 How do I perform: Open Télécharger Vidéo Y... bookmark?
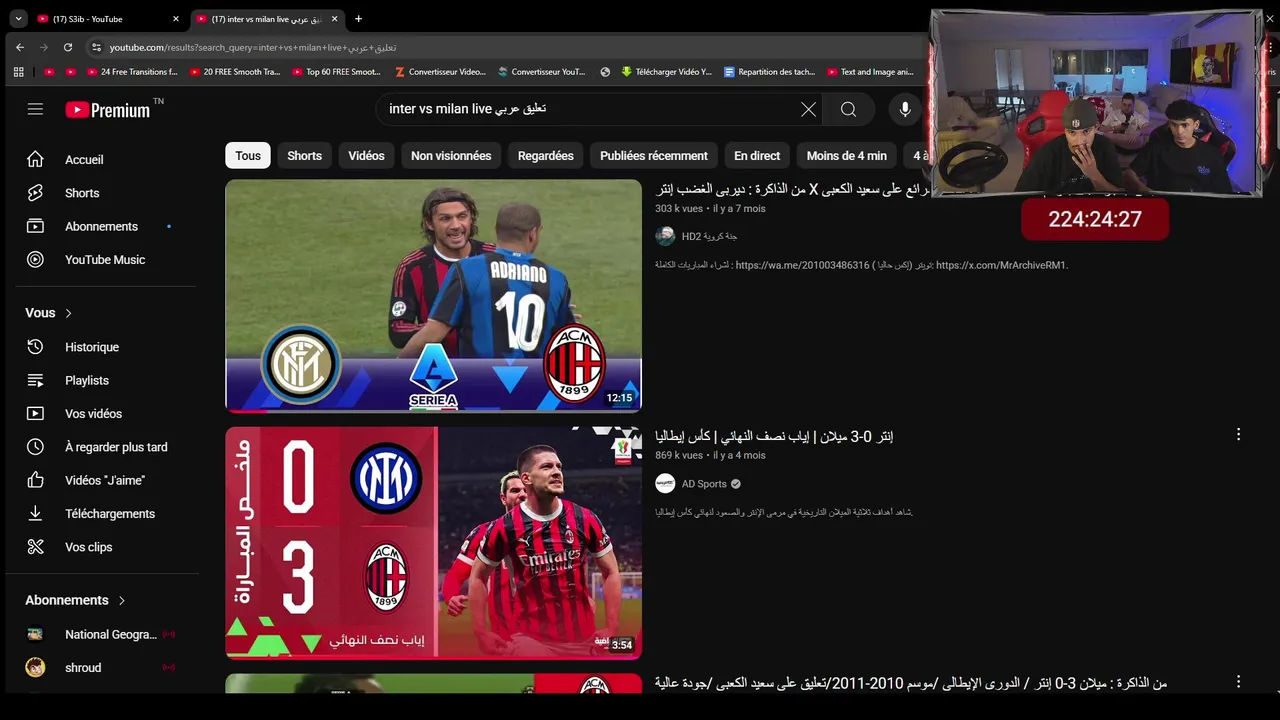(x=666, y=72)
